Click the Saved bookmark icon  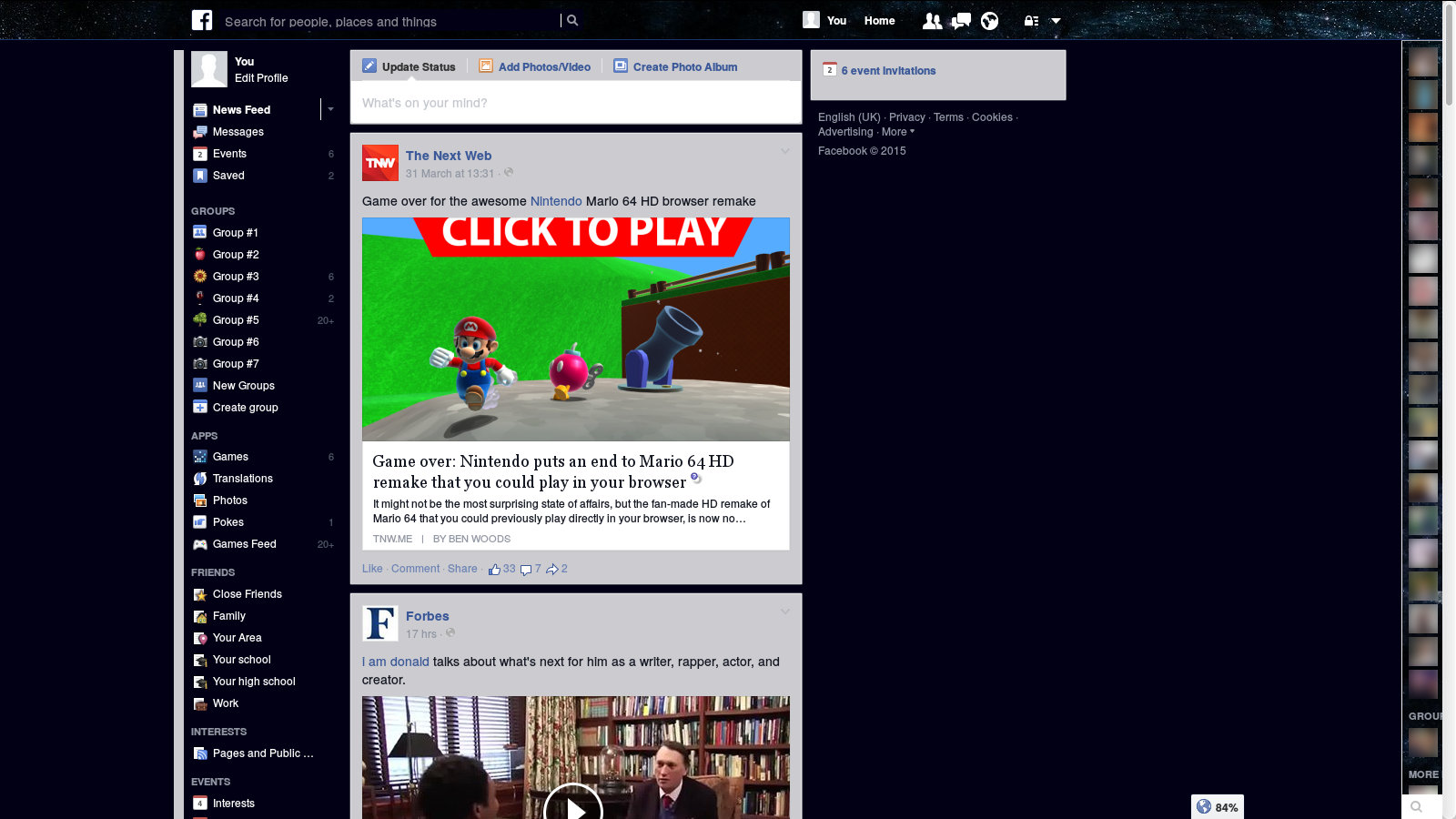point(200,176)
